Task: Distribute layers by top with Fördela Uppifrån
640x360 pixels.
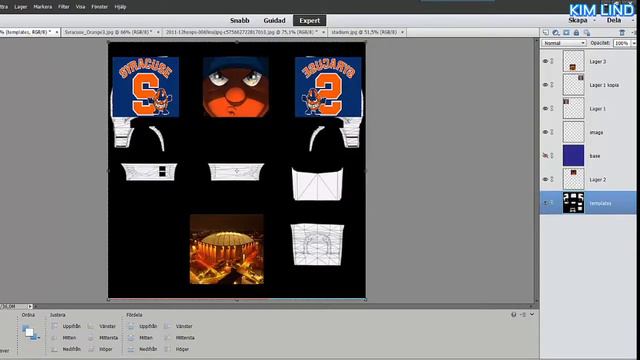Action: [143, 326]
